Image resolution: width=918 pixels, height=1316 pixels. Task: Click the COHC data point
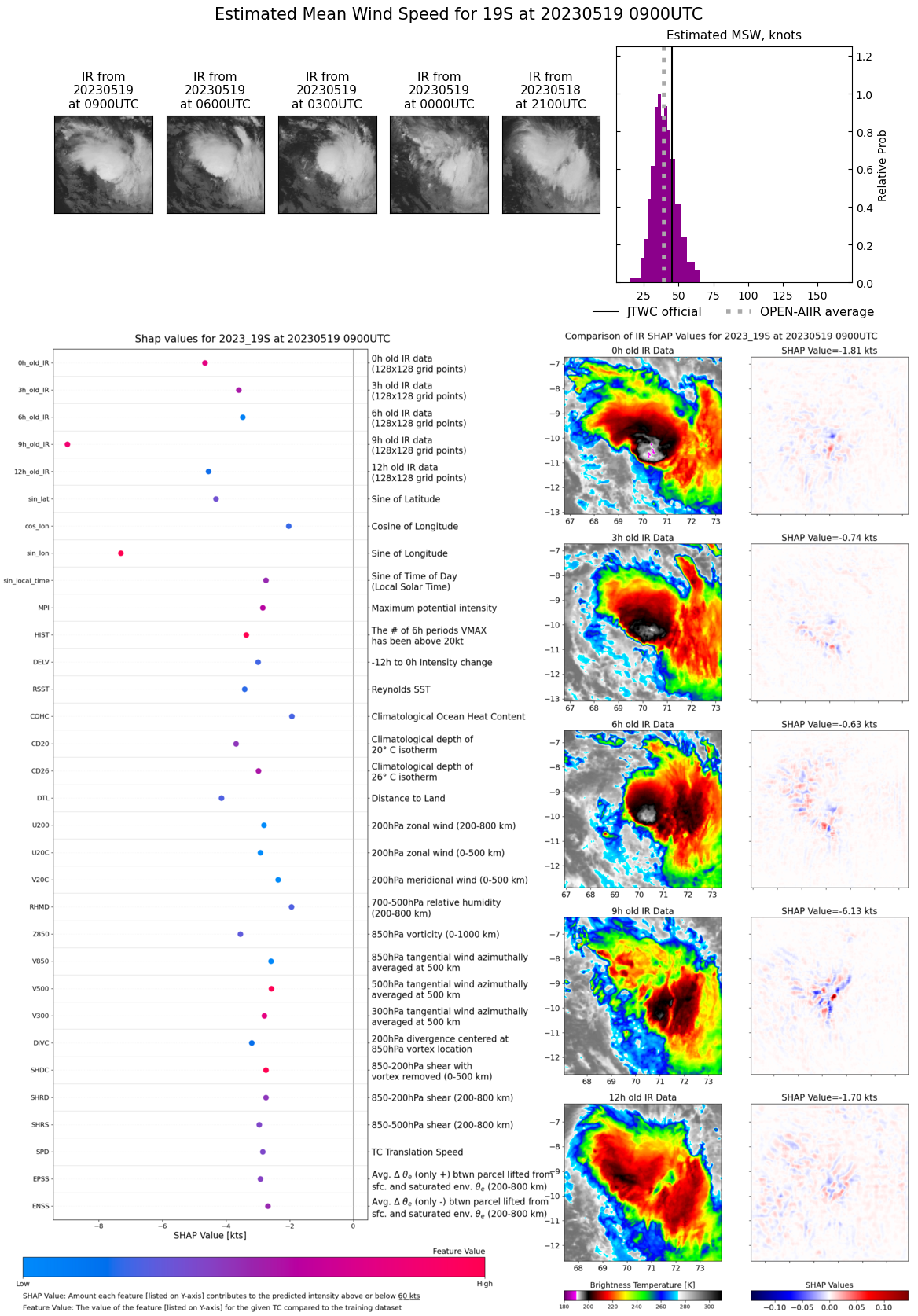(292, 716)
